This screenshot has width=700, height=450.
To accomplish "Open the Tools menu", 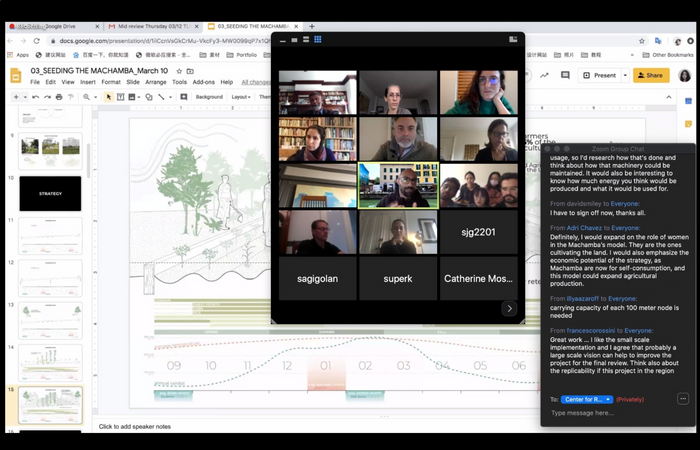I will [179, 82].
